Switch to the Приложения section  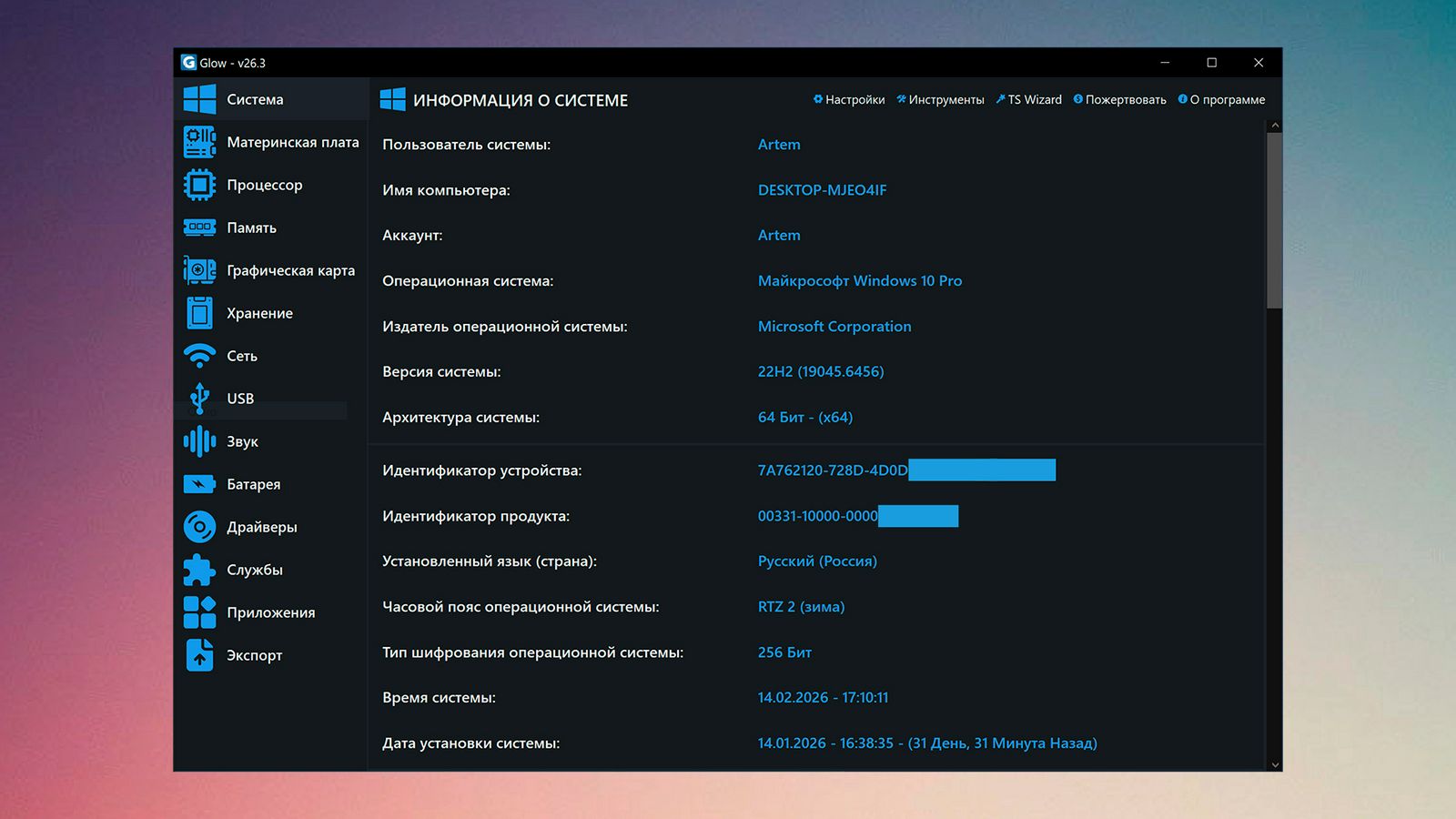270,612
